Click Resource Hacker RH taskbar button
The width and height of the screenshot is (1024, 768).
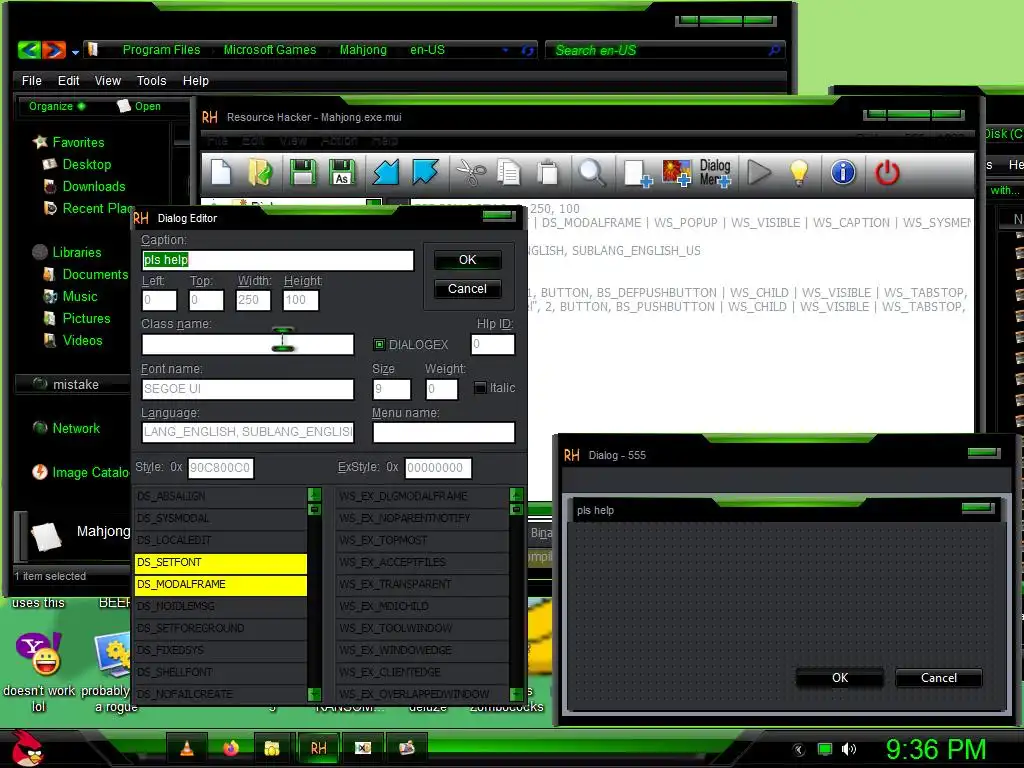click(x=319, y=748)
